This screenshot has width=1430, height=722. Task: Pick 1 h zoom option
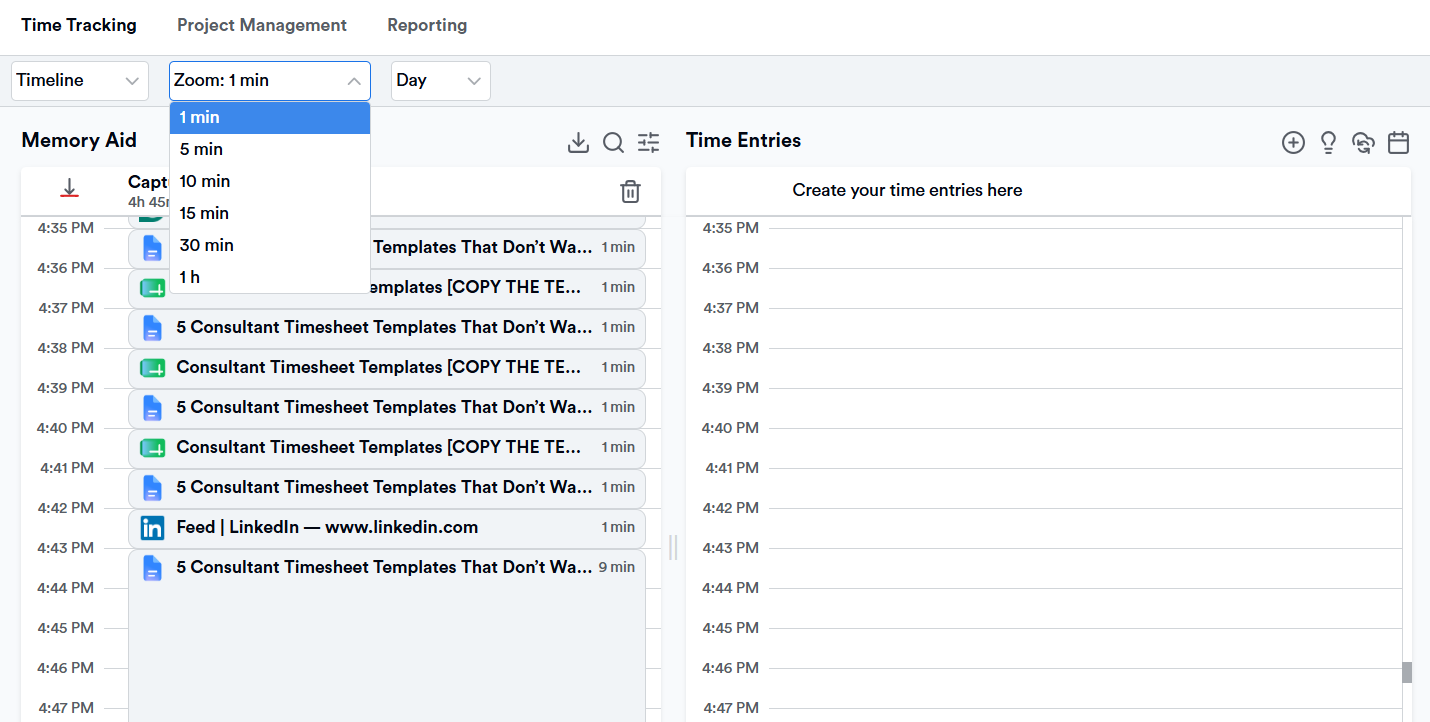[x=270, y=277]
